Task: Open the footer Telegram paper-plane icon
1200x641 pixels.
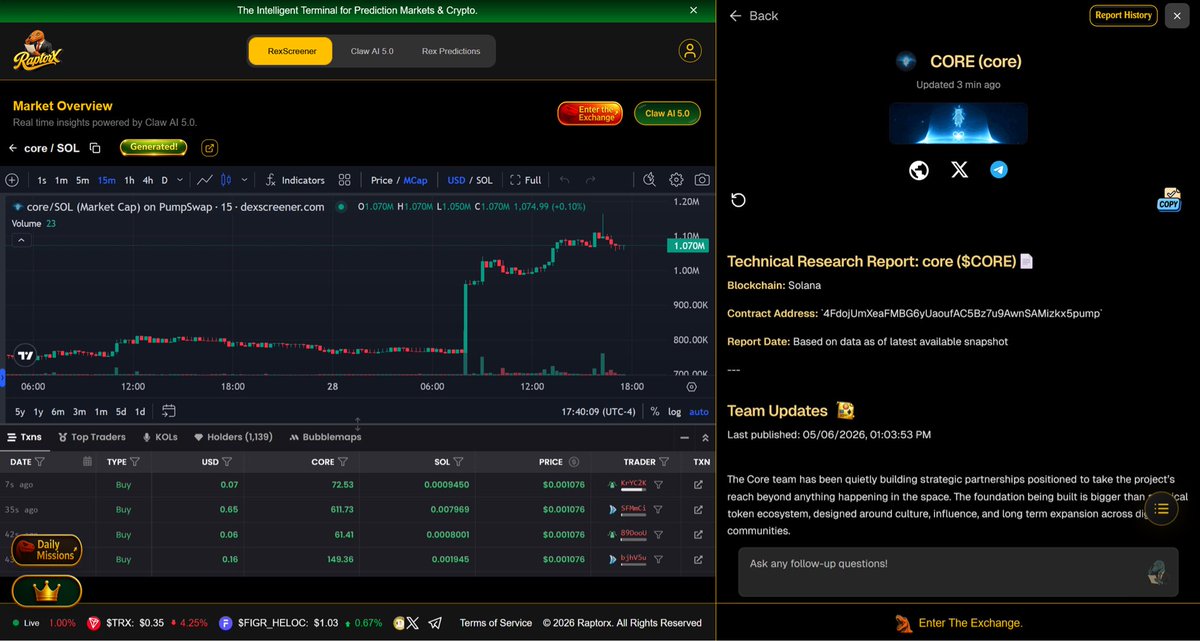Action: (x=435, y=623)
